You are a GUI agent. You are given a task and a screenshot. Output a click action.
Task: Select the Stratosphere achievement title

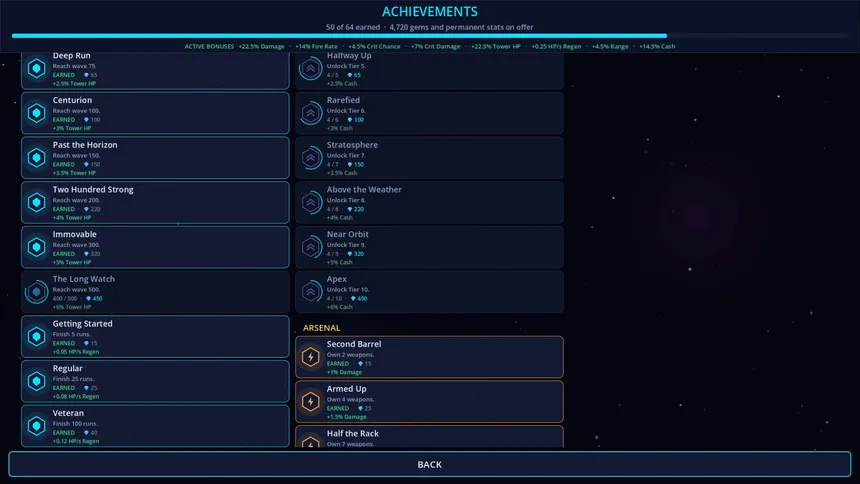[x=352, y=145]
